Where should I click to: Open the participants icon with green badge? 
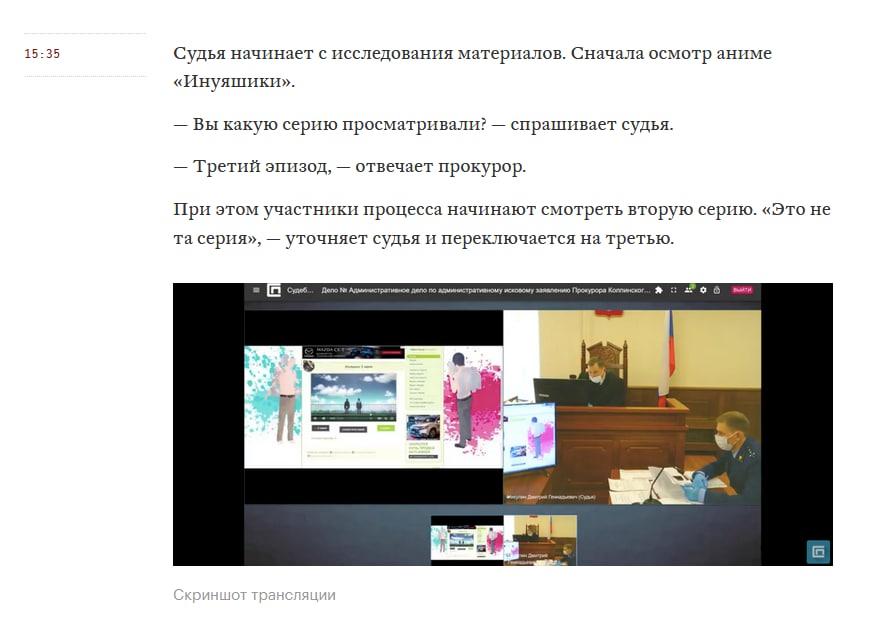pyautogui.click(x=689, y=290)
